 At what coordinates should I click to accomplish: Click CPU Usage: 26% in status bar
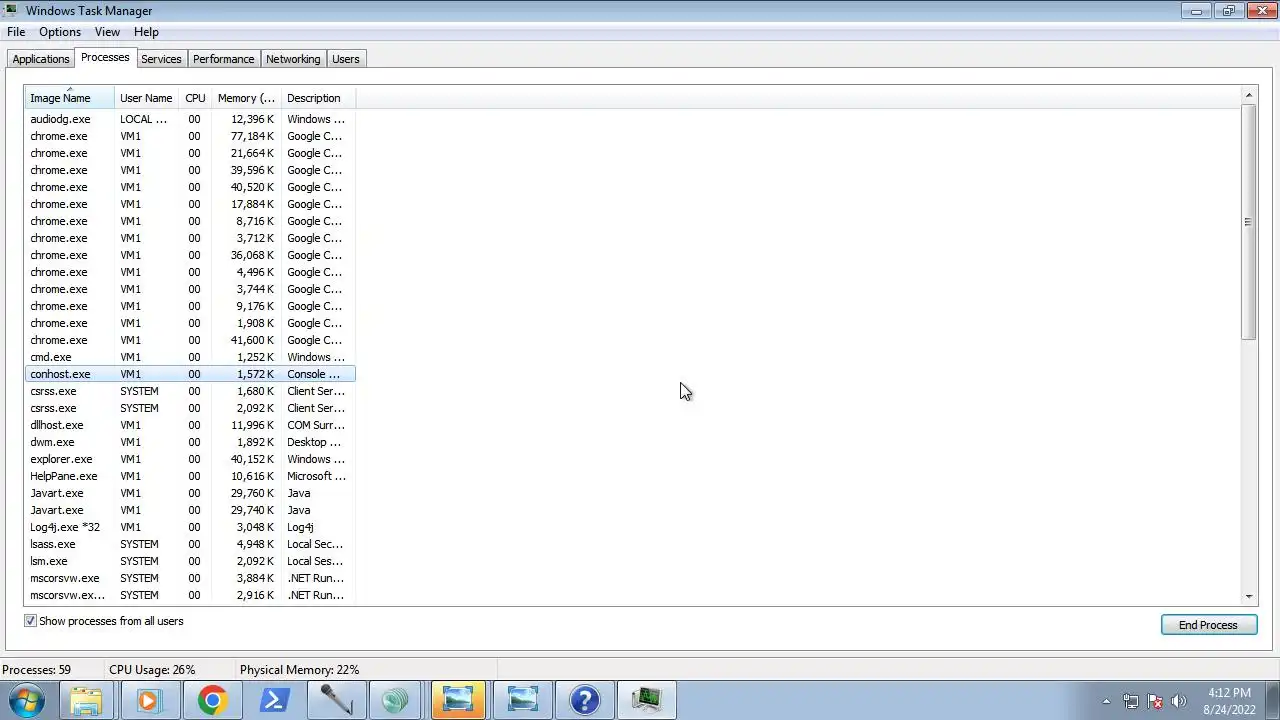coord(152,670)
